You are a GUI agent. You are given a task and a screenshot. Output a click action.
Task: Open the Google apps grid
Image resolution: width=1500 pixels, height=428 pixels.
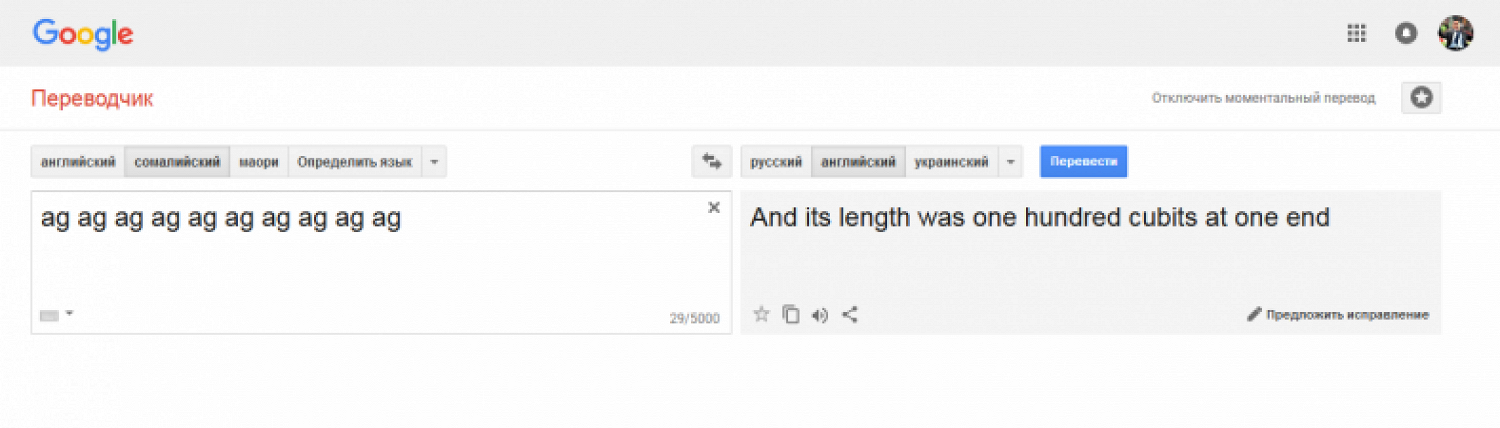coord(1357,34)
